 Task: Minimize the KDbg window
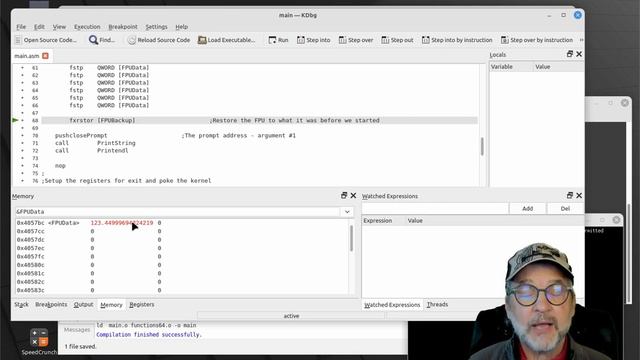point(549,15)
